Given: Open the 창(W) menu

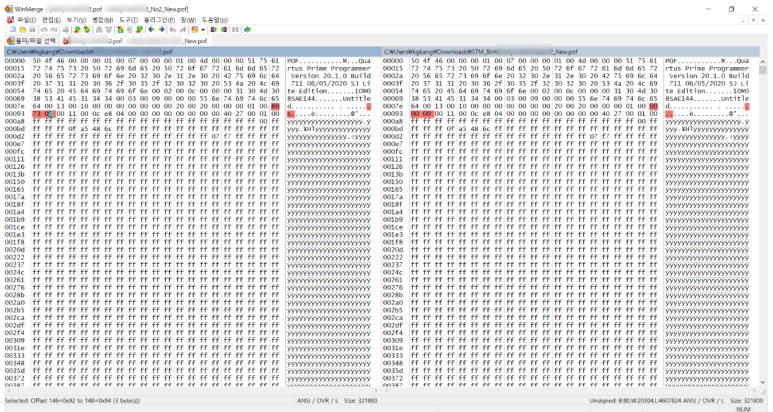Looking at the screenshot, I should coord(188,20).
